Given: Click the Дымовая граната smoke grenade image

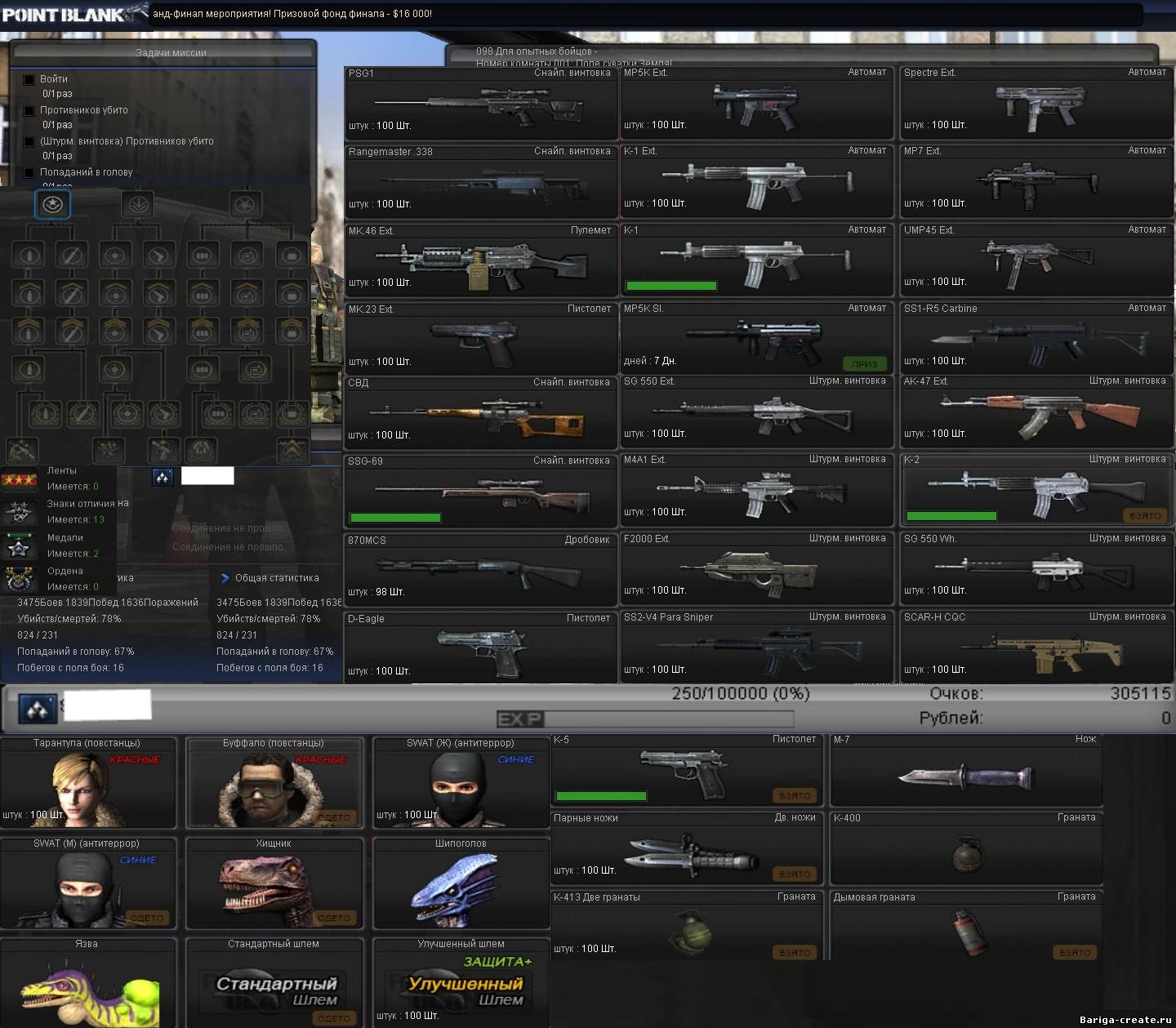Looking at the screenshot, I should 968,932.
